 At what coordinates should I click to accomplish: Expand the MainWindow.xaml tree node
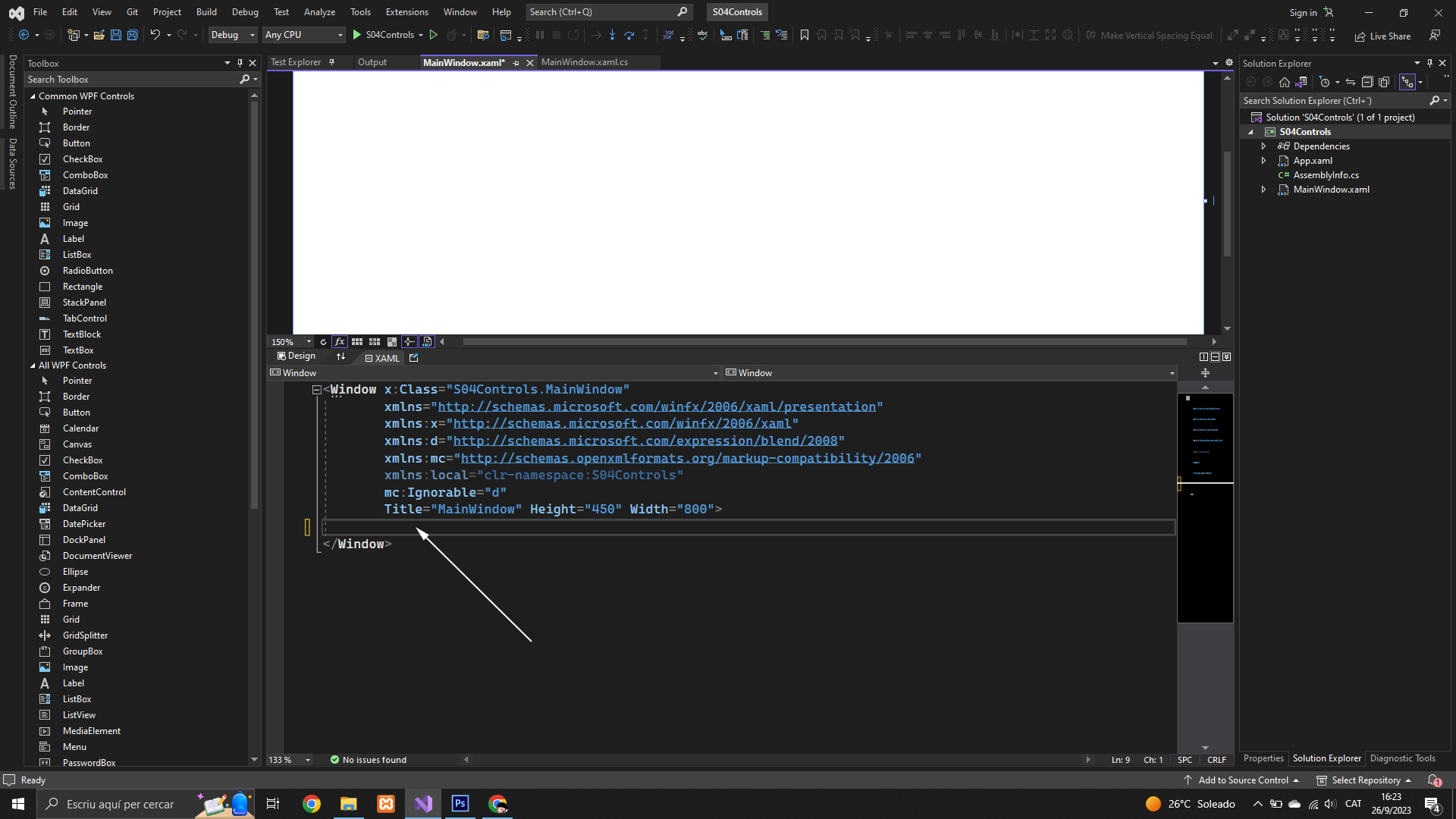[1263, 190]
